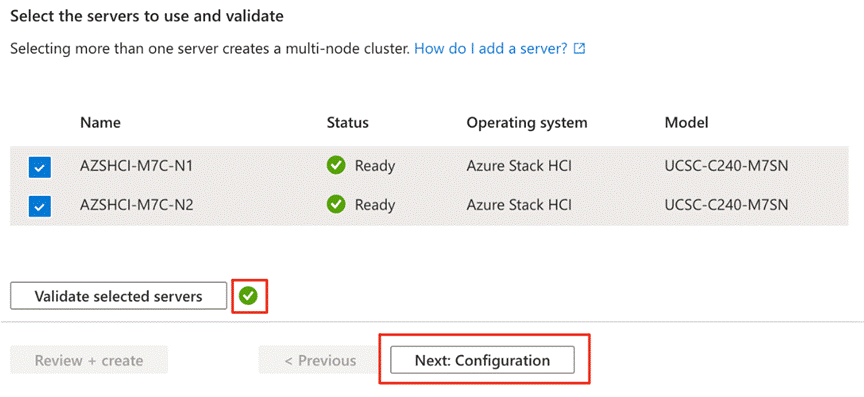Select the AZSHCI-M7C-N1 server name

click(137, 165)
